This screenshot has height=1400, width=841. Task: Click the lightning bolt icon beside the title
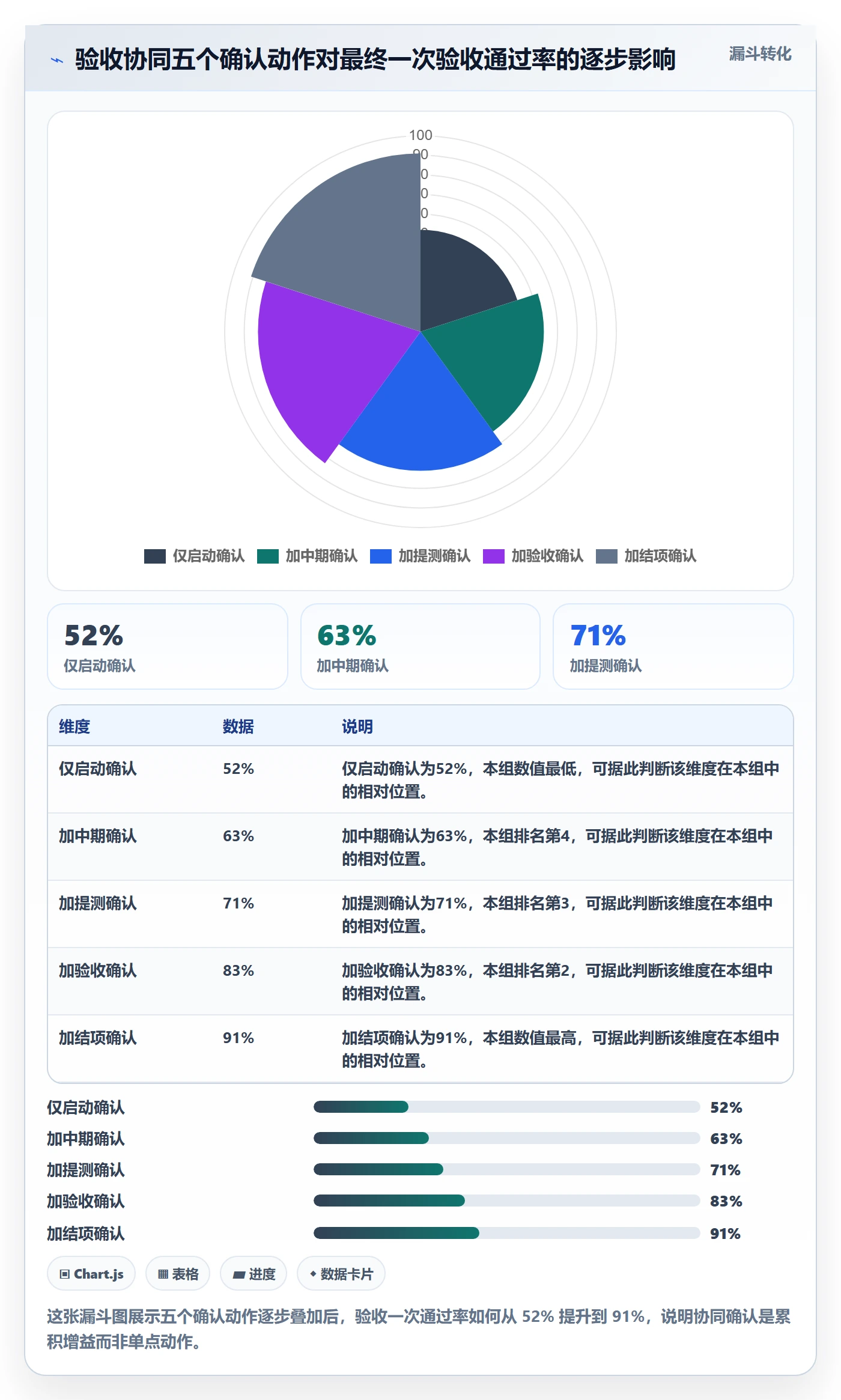point(57,59)
